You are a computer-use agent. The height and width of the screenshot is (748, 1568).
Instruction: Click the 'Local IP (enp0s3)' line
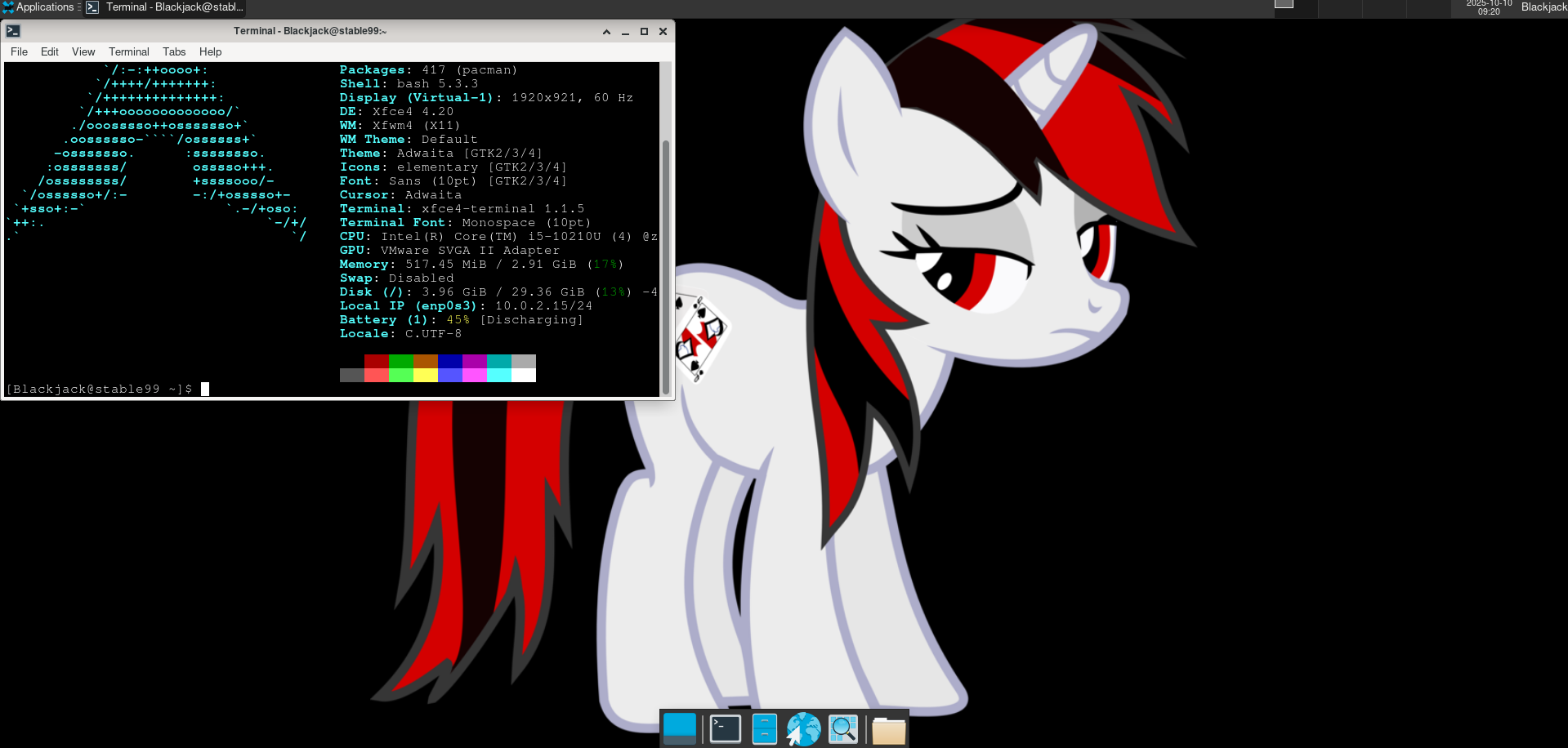point(467,305)
